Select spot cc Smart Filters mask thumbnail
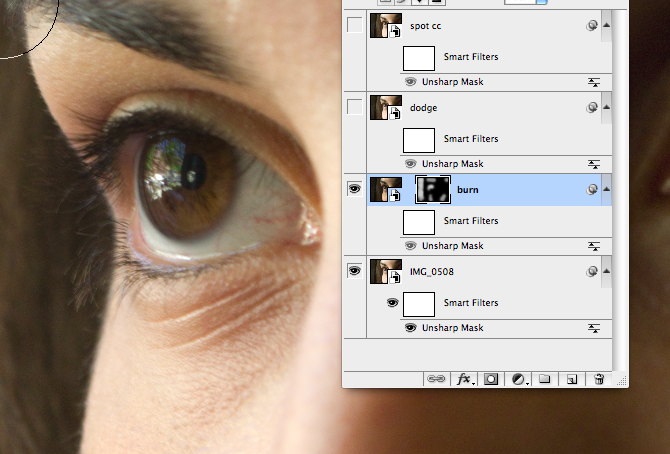Screen dimensions: 670x454 [x=419, y=59]
